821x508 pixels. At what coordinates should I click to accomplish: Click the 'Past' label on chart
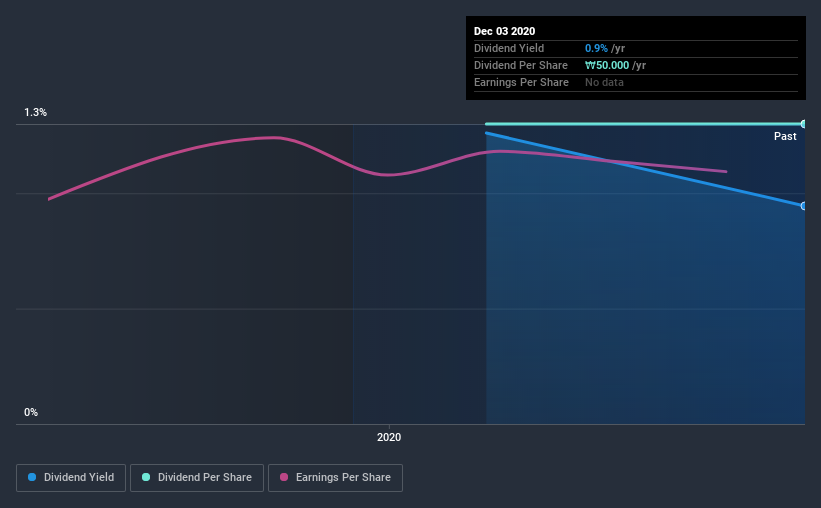click(785, 136)
